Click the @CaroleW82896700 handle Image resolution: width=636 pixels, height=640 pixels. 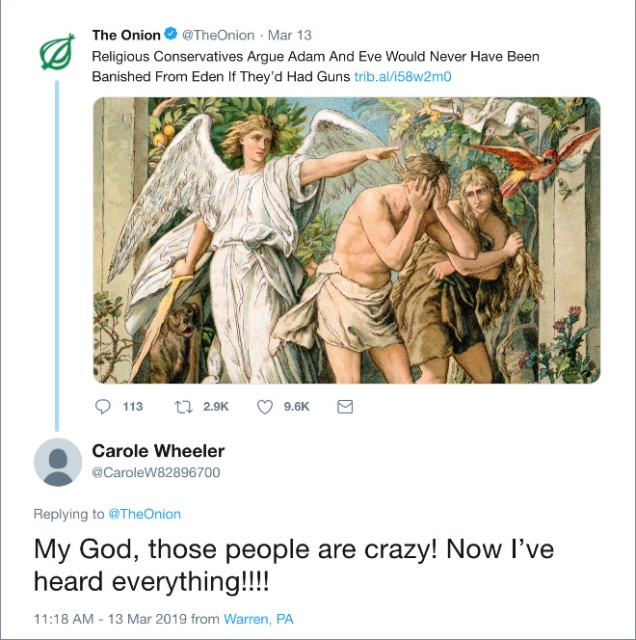156,472
